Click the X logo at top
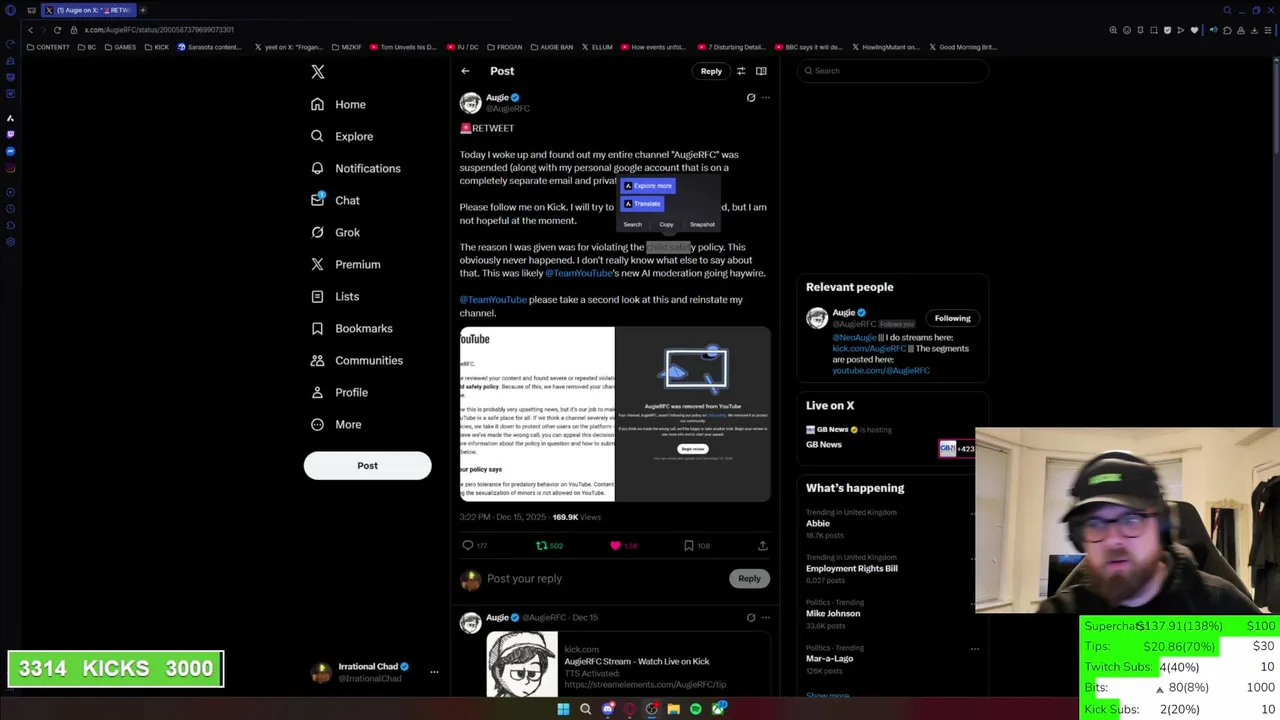Screen dimensions: 1280x720 pyautogui.click(x=318, y=72)
